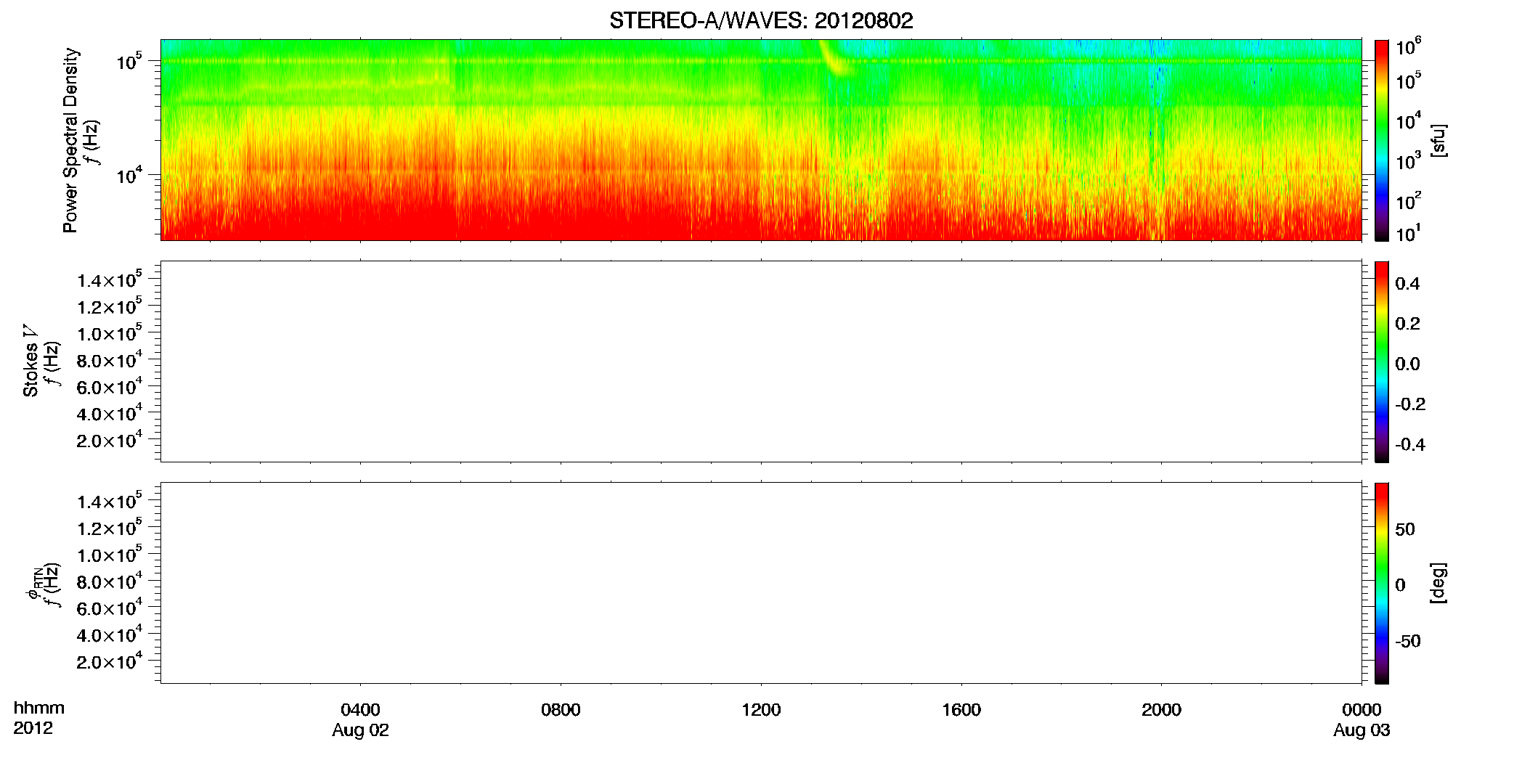Click the 0.0 label on the Stokes colorbar
This screenshot has height=784, width=1522.
[x=1407, y=364]
